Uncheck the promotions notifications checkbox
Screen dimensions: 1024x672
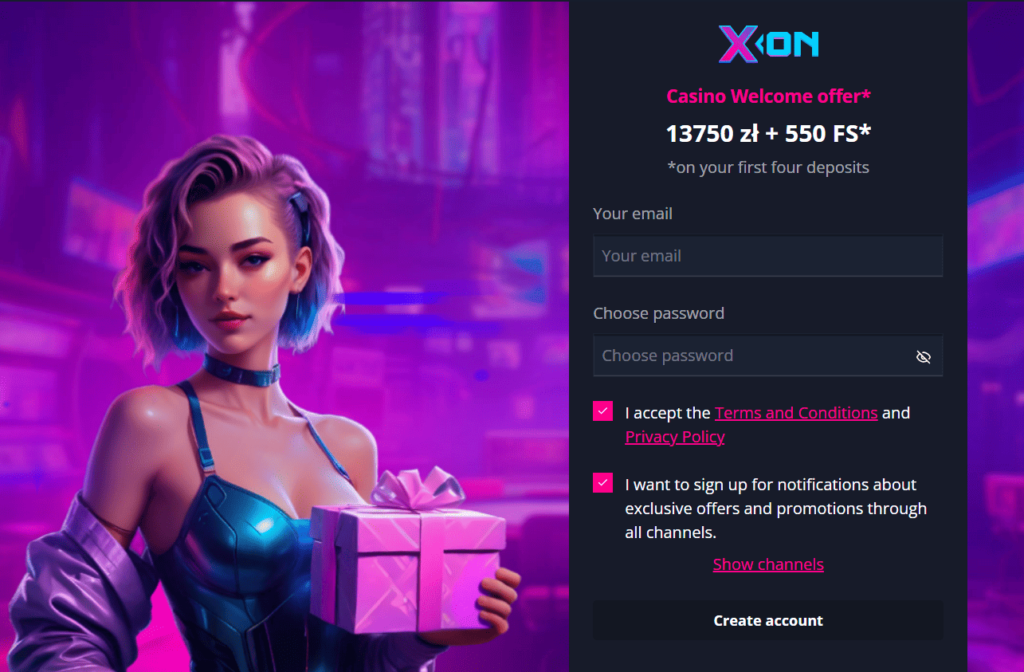(602, 483)
